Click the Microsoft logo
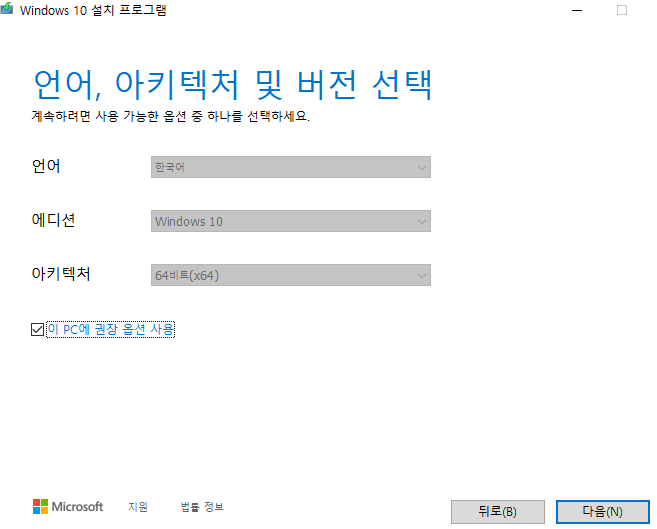This screenshot has height=529, width=657. [68, 507]
